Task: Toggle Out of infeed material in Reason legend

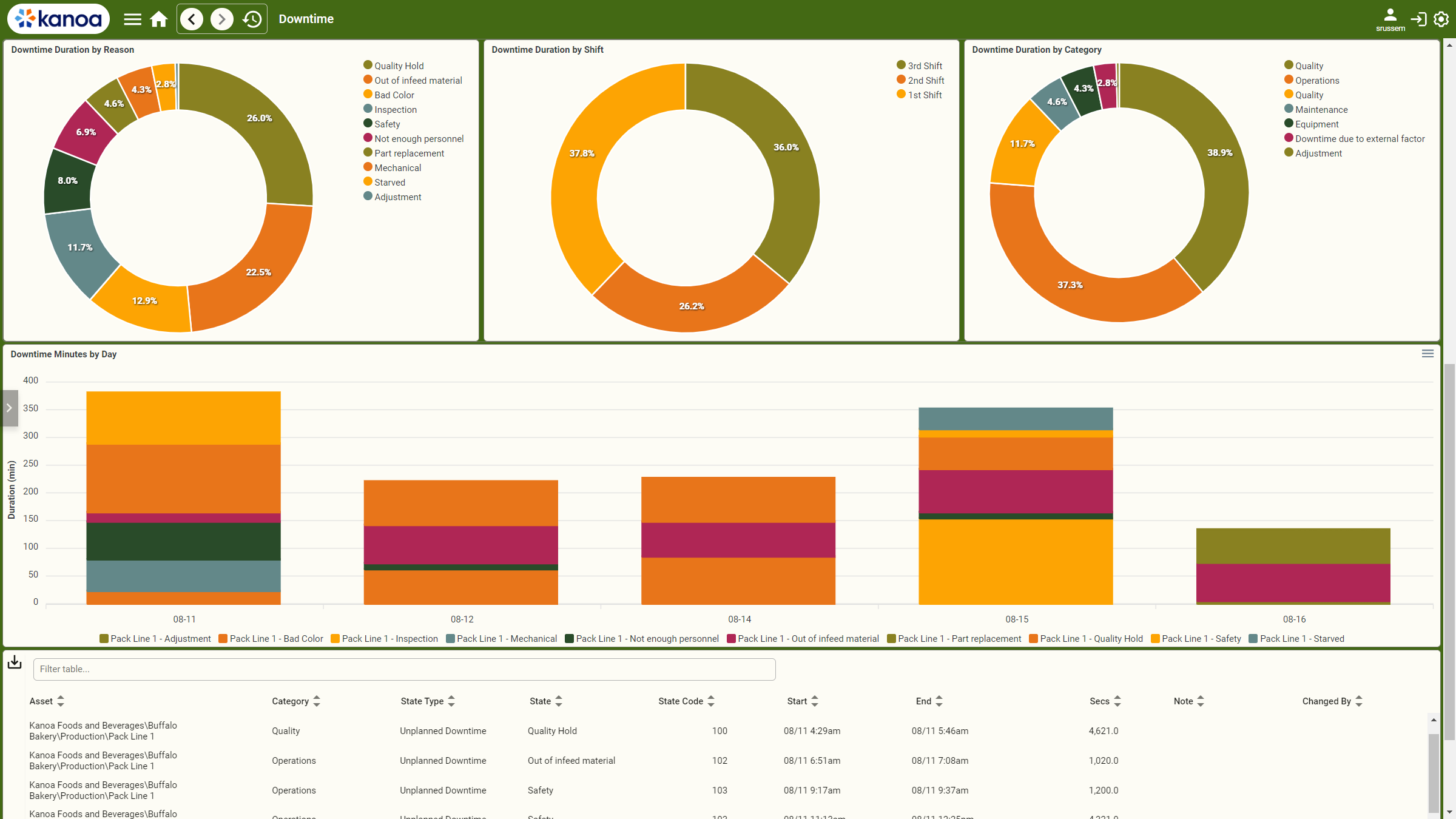Action: (413, 80)
